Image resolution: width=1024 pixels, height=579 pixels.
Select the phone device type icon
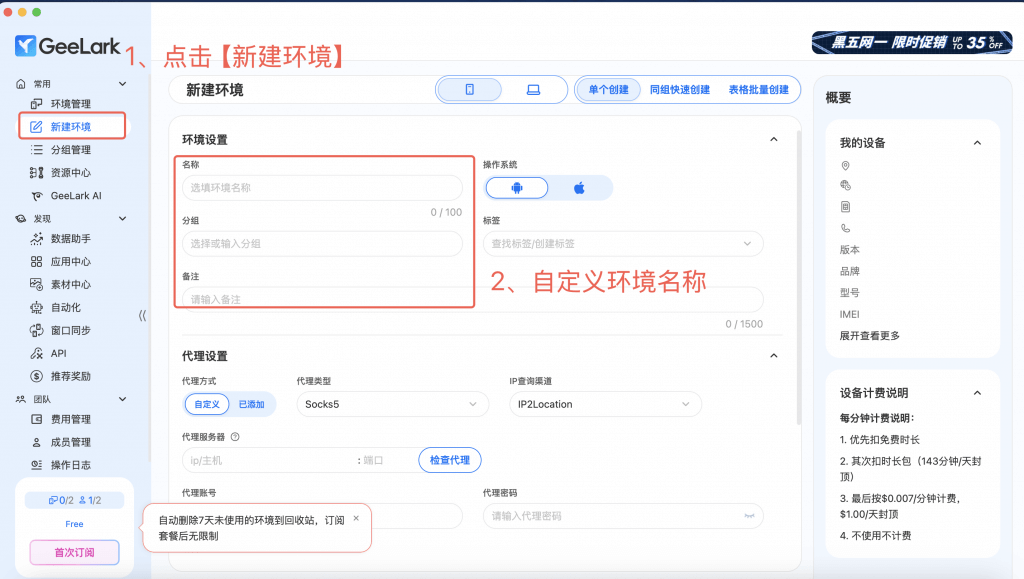pyautogui.click(x=469, y=90)
